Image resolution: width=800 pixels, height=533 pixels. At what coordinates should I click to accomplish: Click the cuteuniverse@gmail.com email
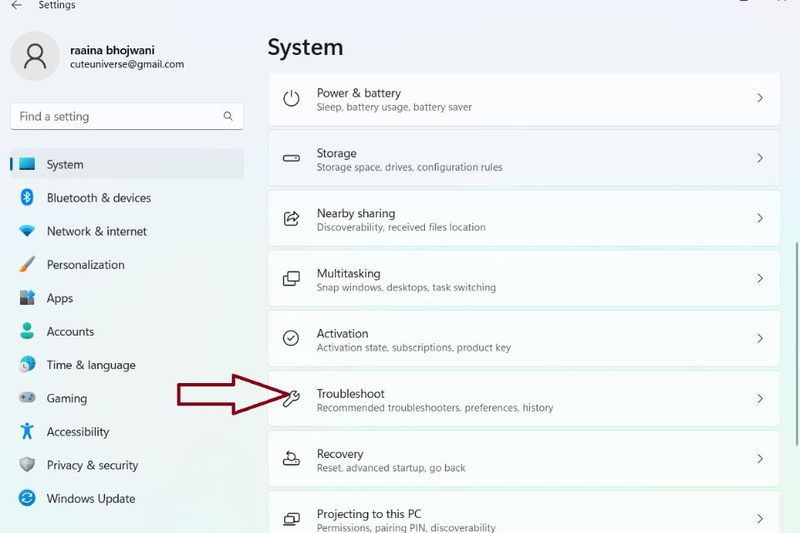(127, 64)
